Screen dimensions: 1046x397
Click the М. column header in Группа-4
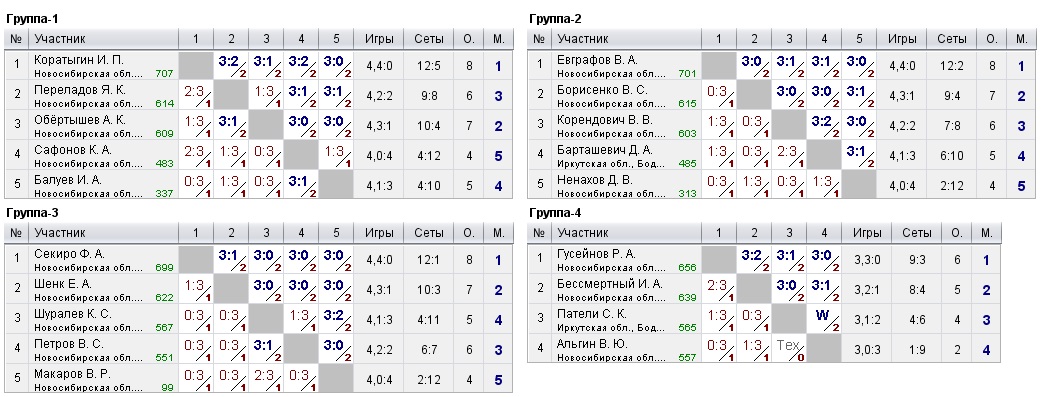tap(987, 233)
